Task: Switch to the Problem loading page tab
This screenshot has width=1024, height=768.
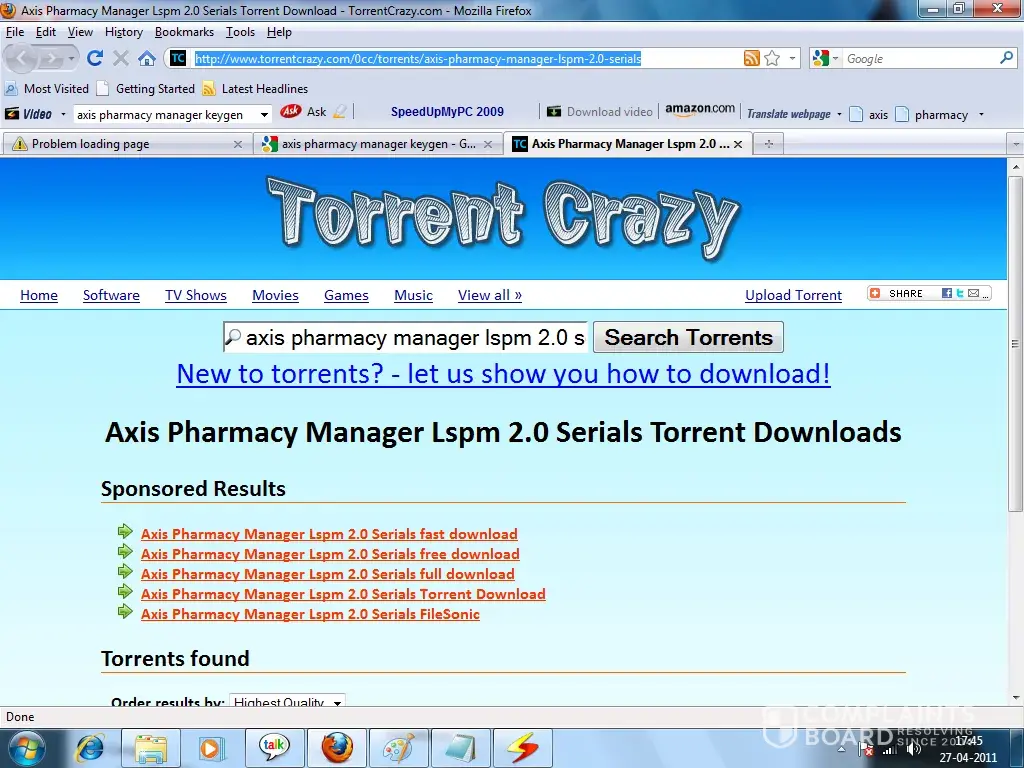Action: [x=125, y=144]
